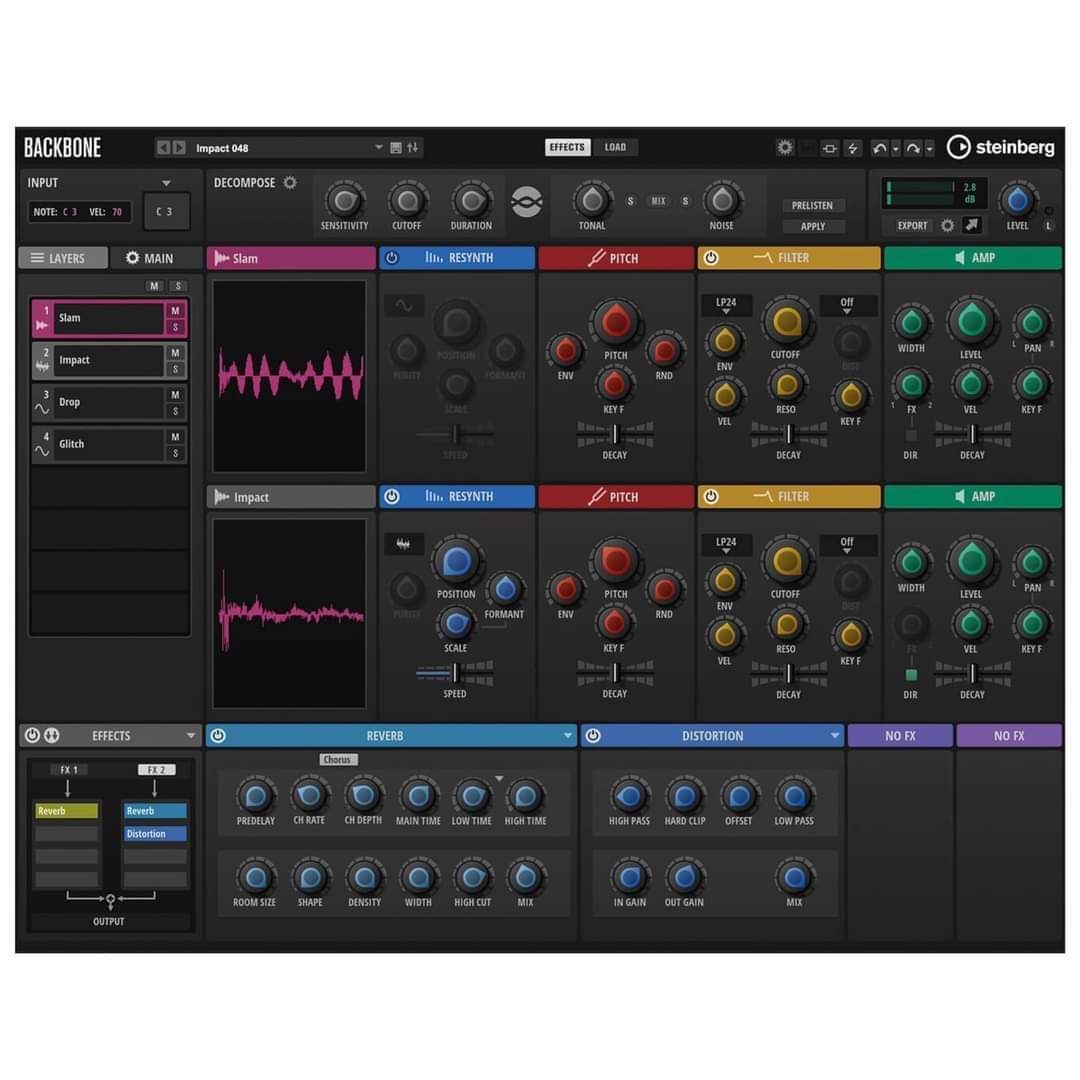Click the C 3 trigger pad
The height and width of the screenshot is (1080, 1080).
(x=165, y=211)
